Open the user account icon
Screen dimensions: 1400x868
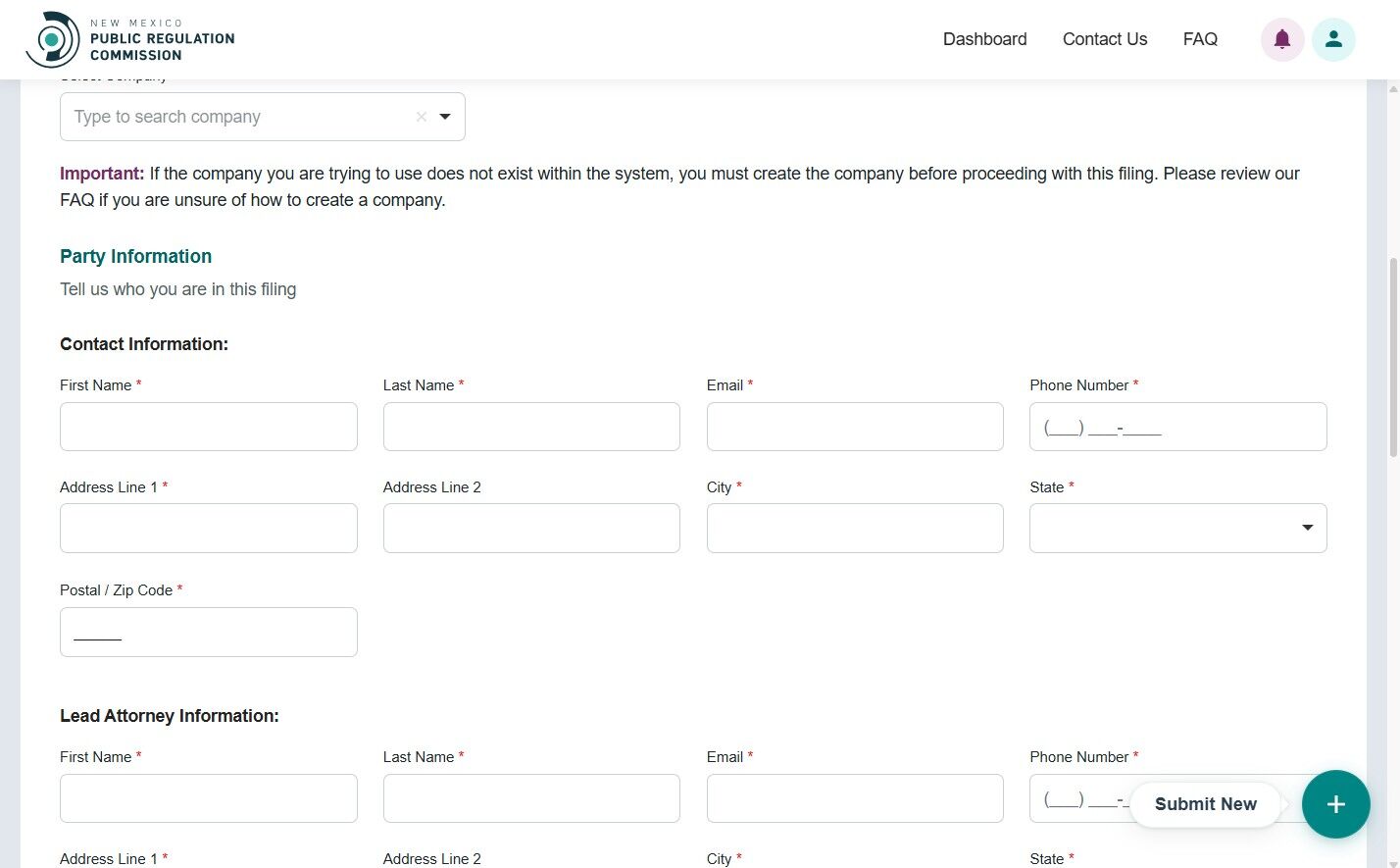point(1333,39)
